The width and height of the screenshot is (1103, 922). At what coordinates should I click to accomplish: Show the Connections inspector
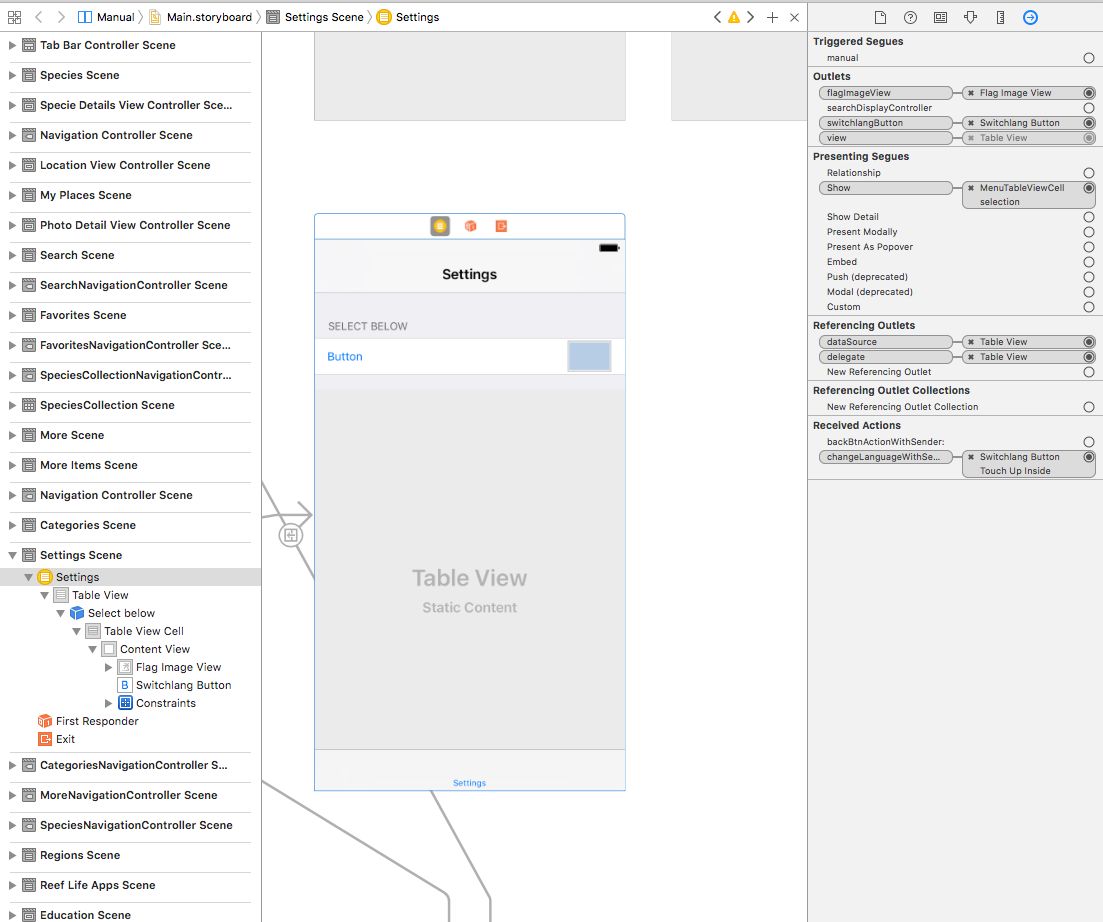1031,18
